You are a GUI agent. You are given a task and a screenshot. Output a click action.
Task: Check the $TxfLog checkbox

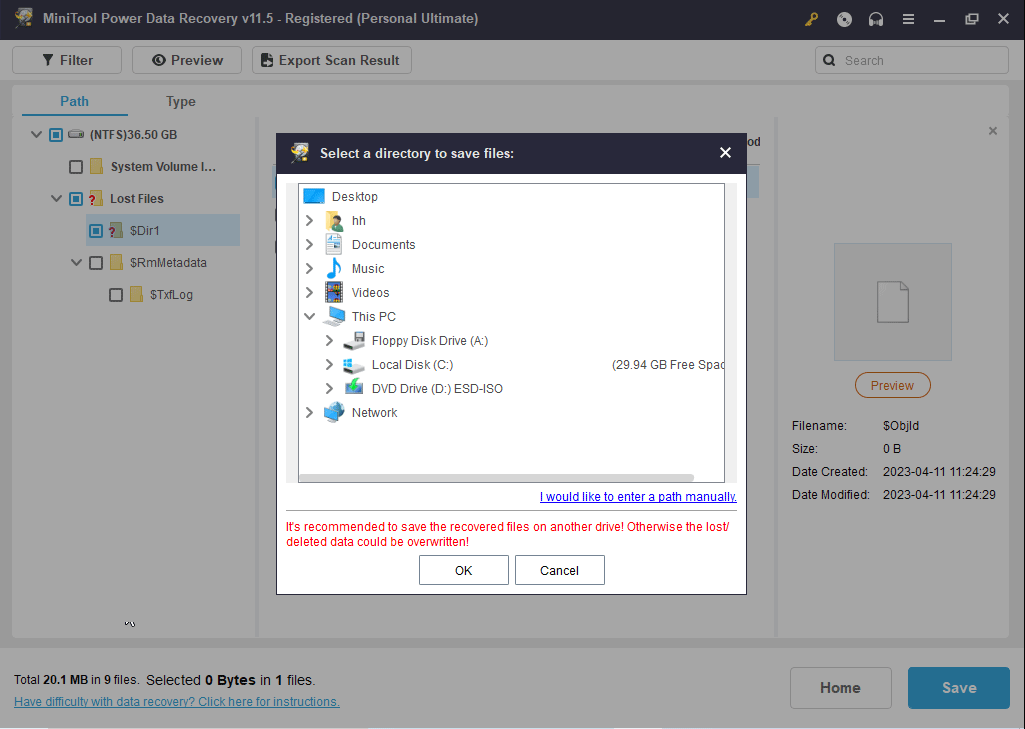click(x=116, y=295)
